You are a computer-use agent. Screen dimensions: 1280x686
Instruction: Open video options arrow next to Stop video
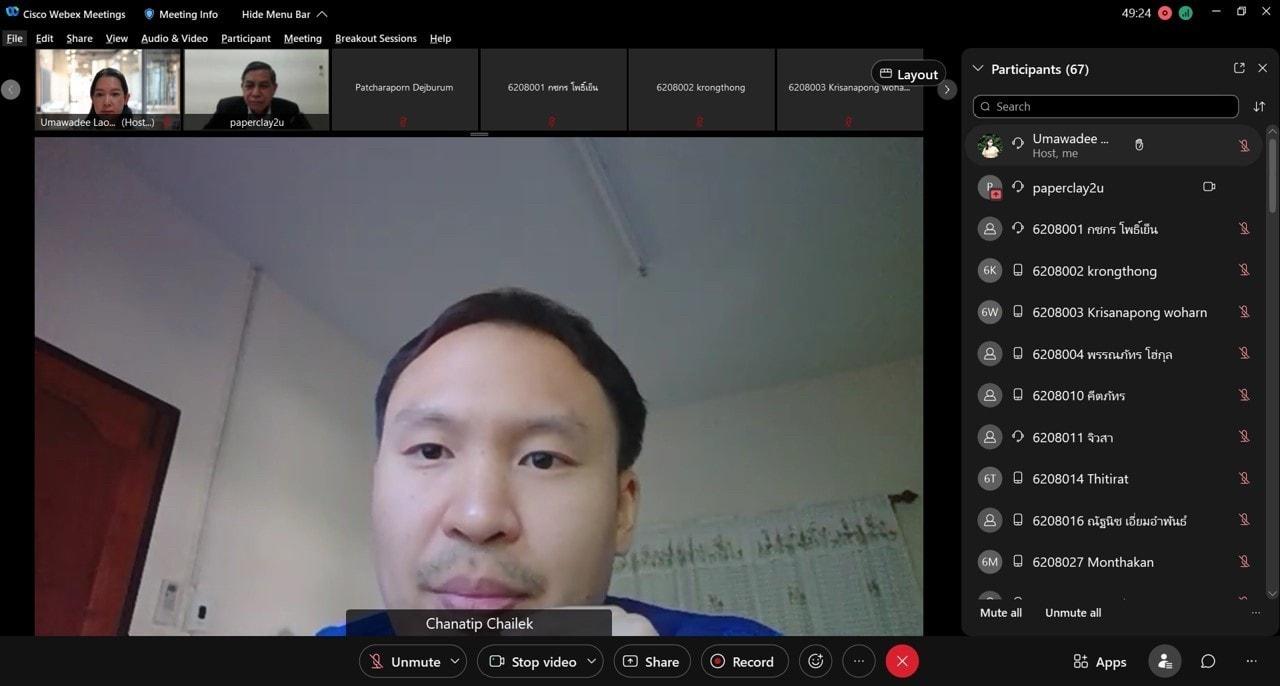592,661
